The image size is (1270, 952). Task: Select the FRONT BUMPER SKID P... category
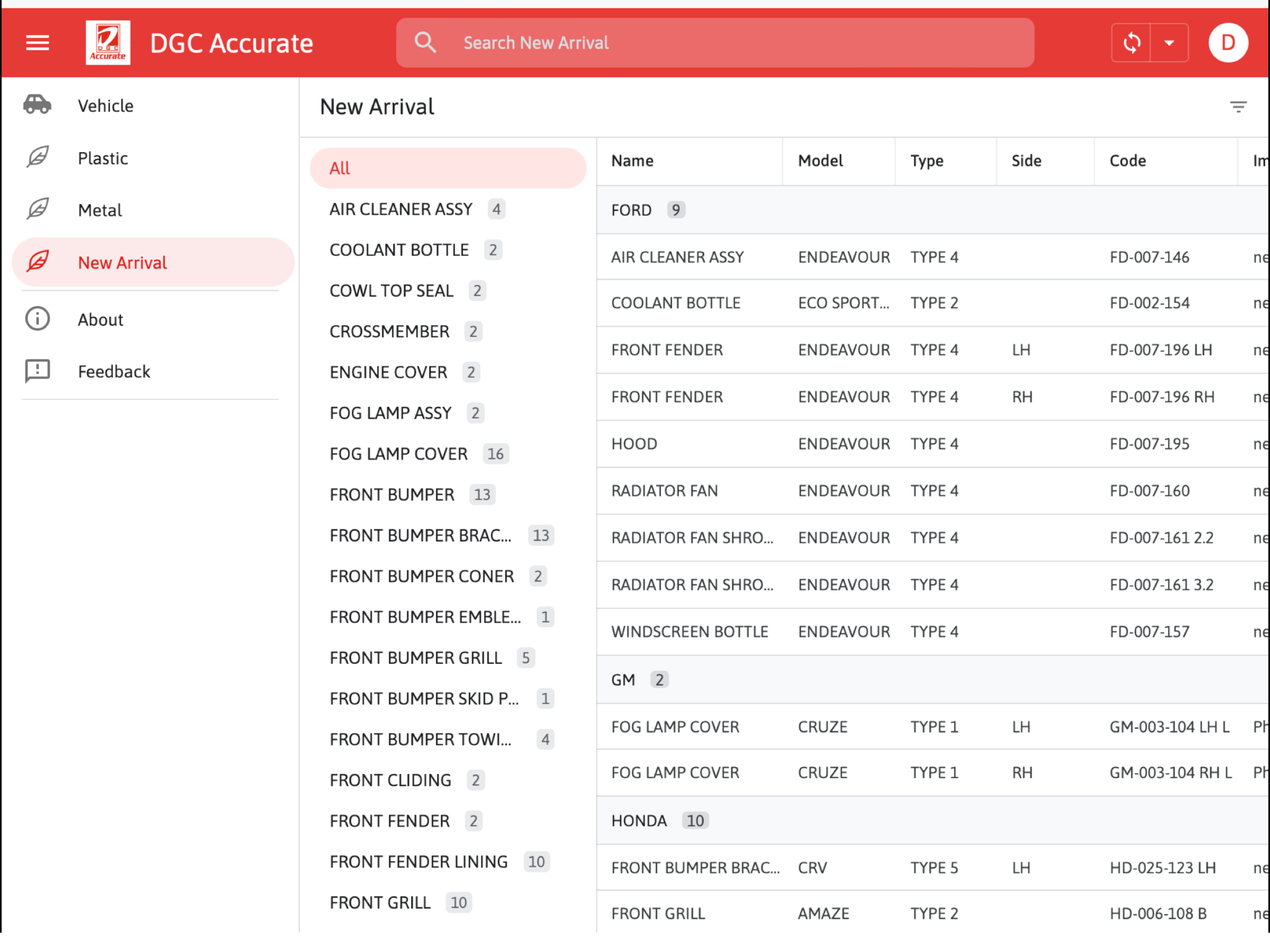448,698
